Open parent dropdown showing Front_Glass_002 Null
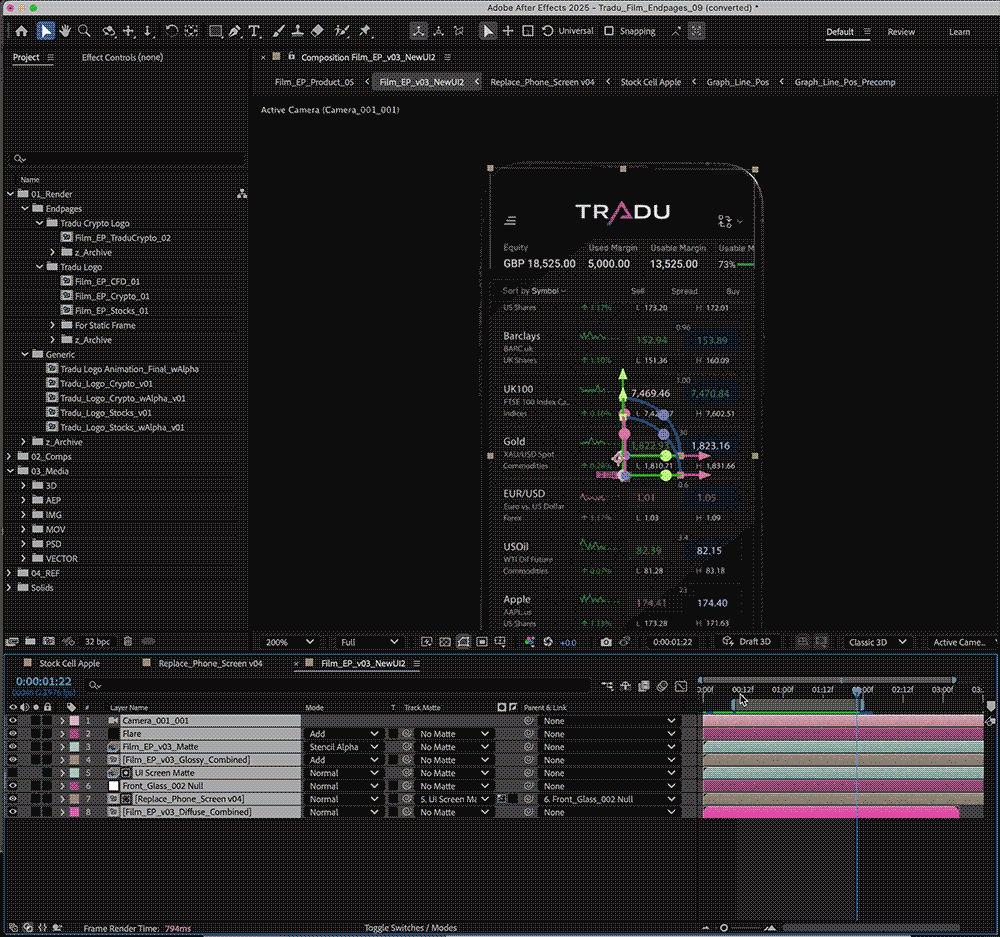Image resolution: width=1000 pixels, height=937 pixels. coord(608,799)
